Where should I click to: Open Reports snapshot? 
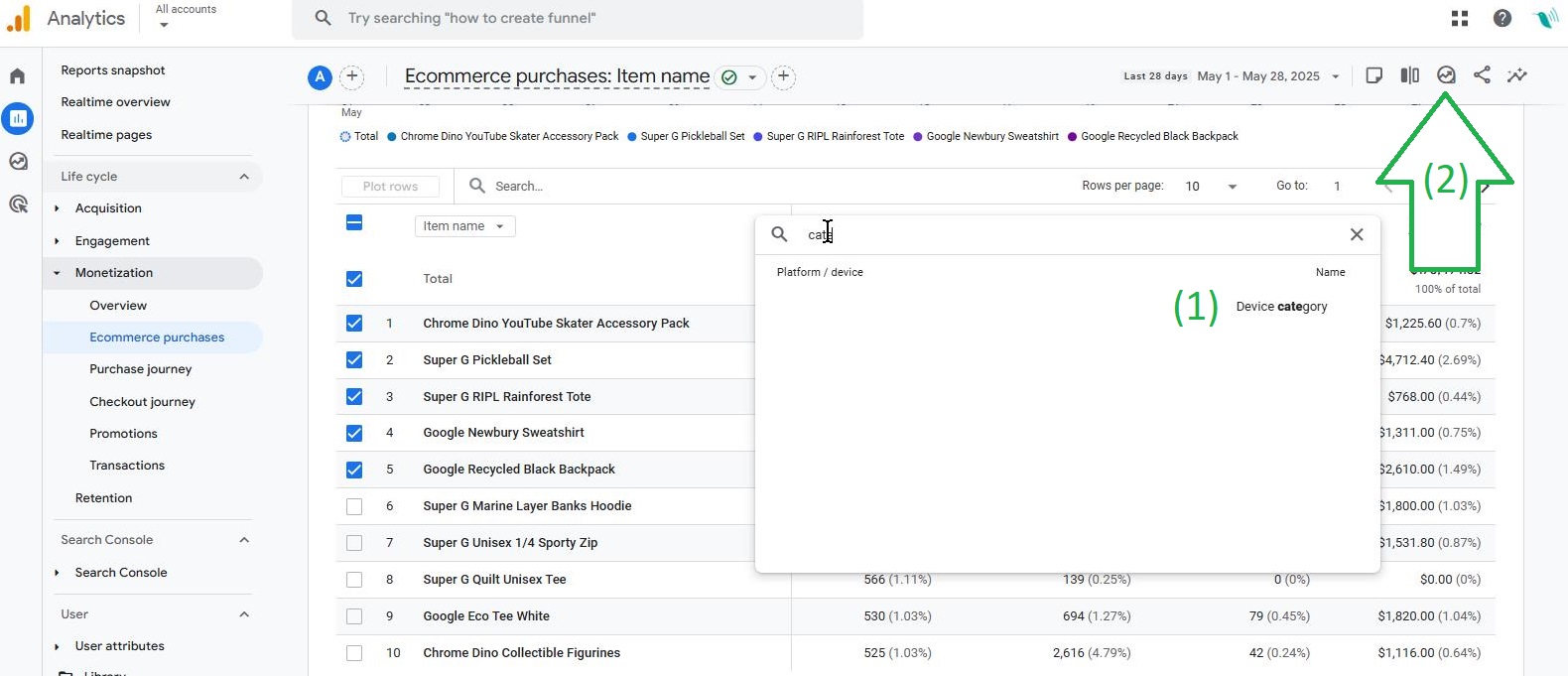(113, 70)
